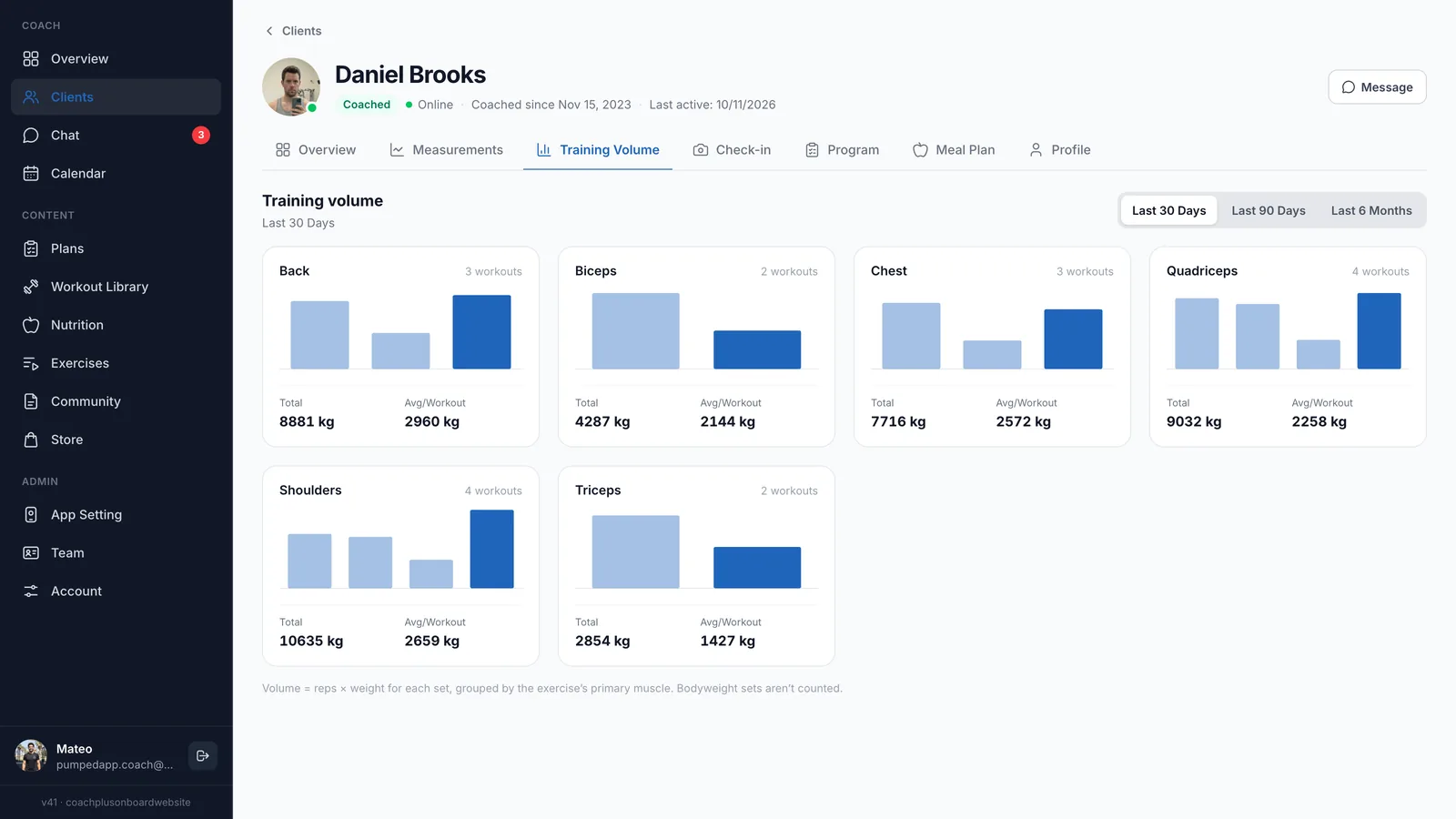The image size is (1456, 819).
Task: Click the Workout Library dumbbell icon
Action: click(31, 287)
